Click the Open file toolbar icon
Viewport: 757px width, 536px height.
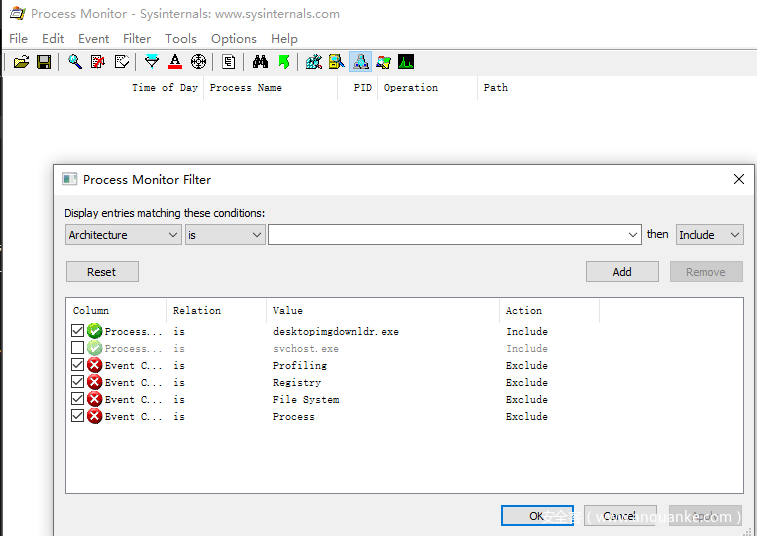21,62
